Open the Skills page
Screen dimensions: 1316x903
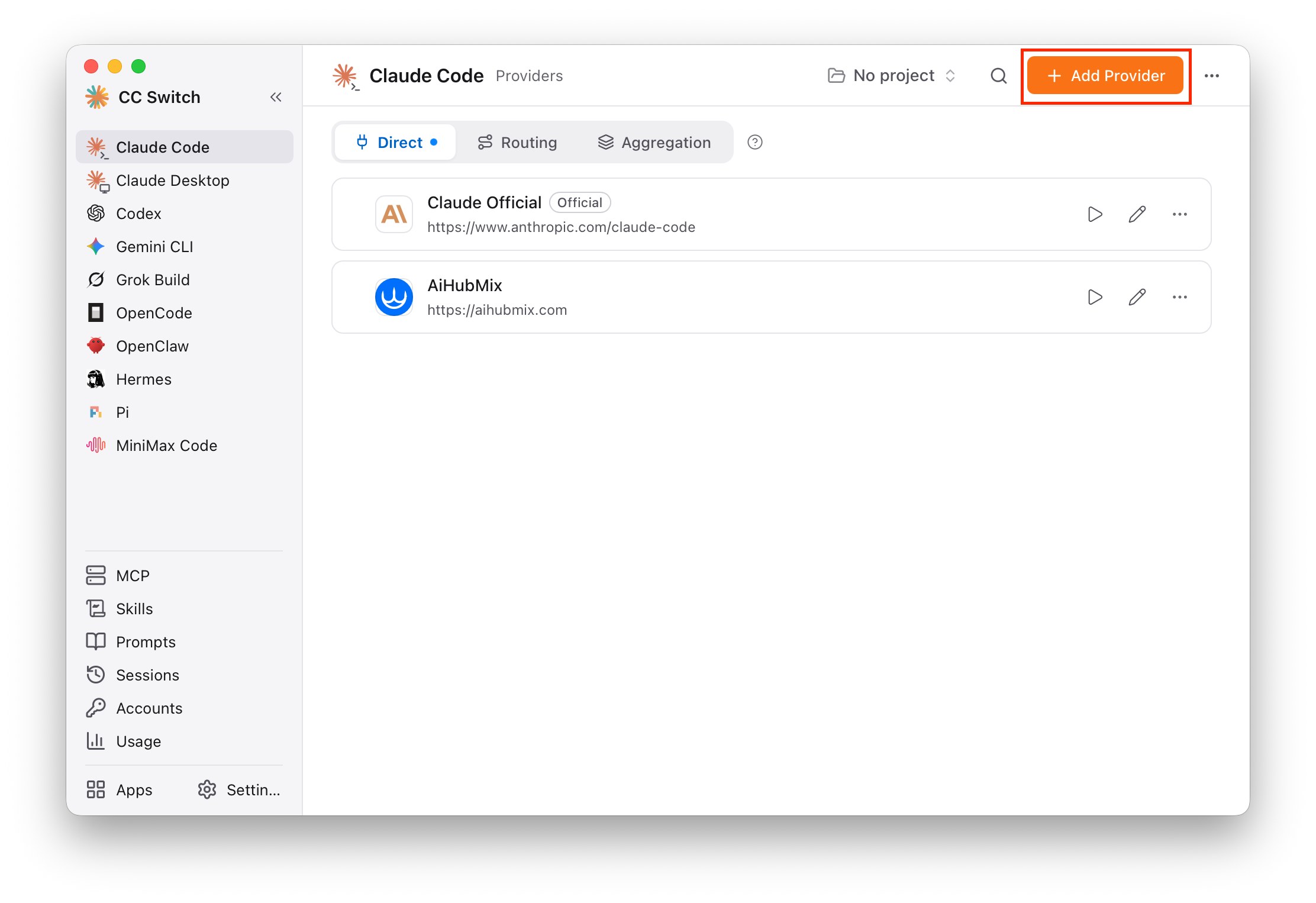click(185, 609)
